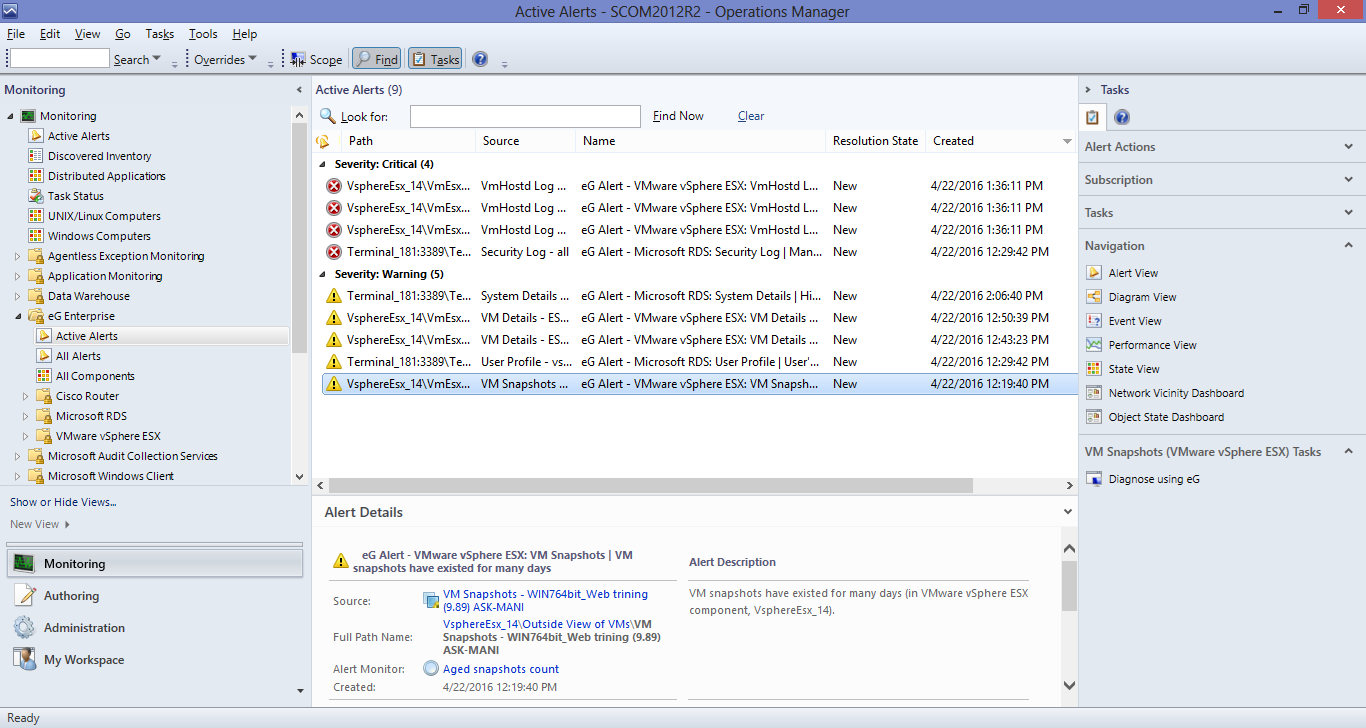1366x728 pixels.
Task: Click the Clear link
Action: click(x=751, y=116)
